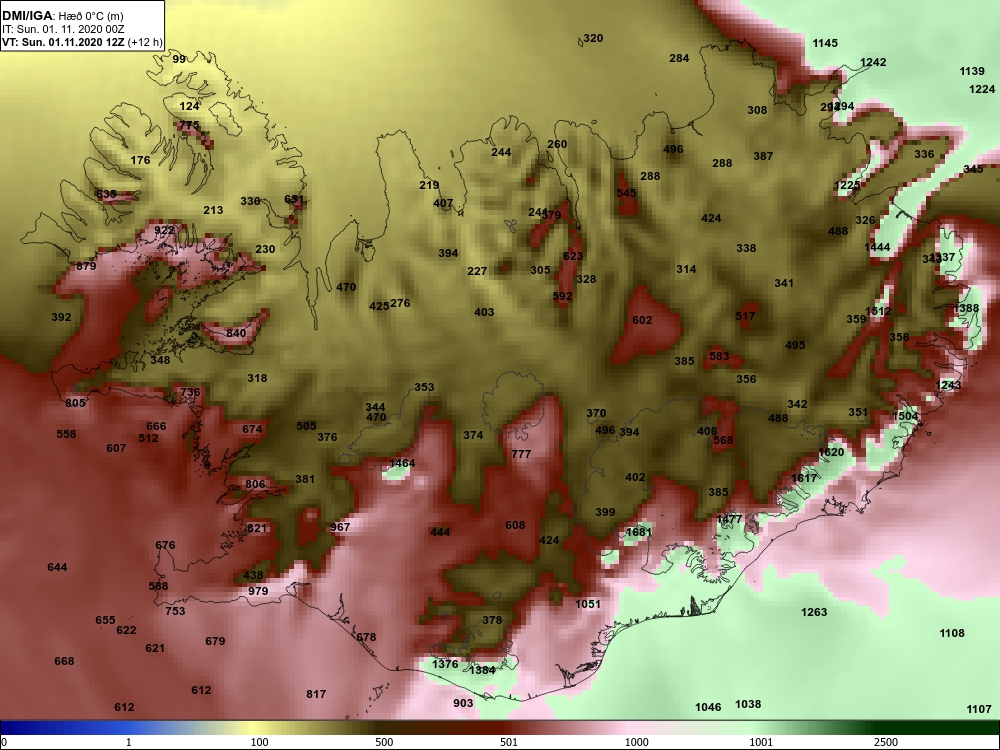The height and width of the screenshot is (750, 1000).
Task: Click the 'DMI/IGA: Hæð 0°C (m)' title line
Action: [x=64, y=15]
